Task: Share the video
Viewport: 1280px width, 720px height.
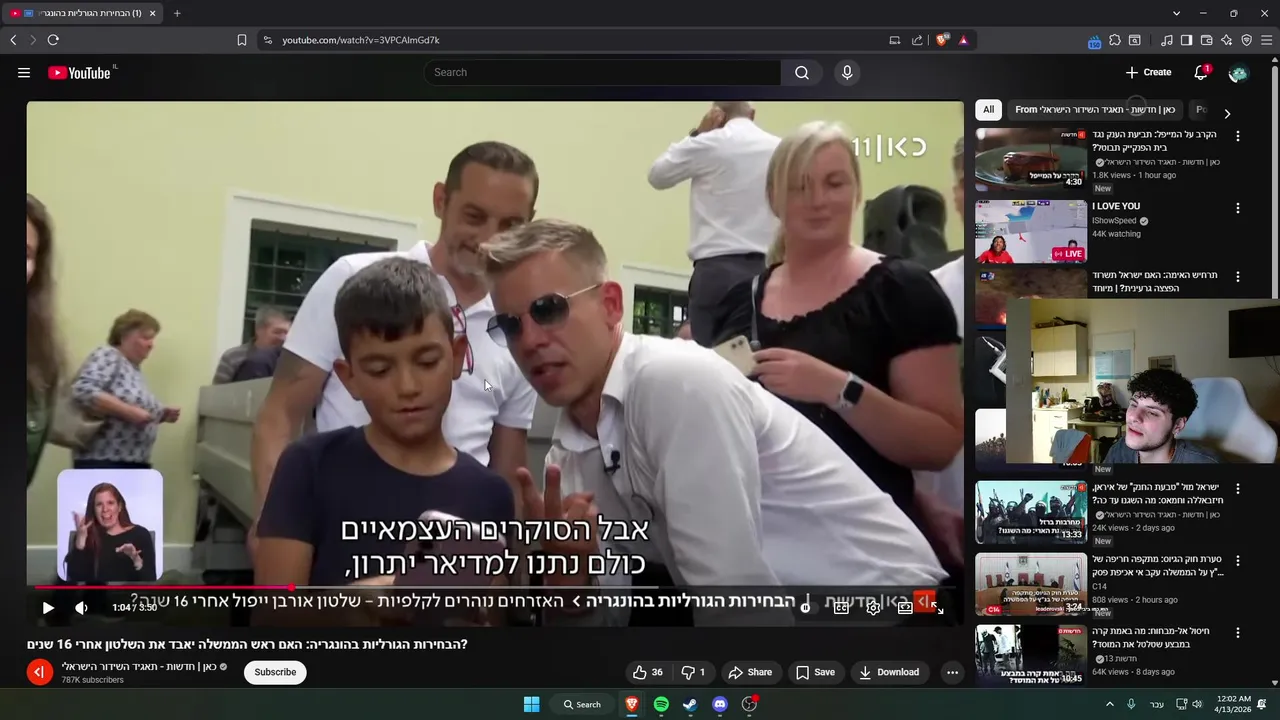Action: (750, 672)
